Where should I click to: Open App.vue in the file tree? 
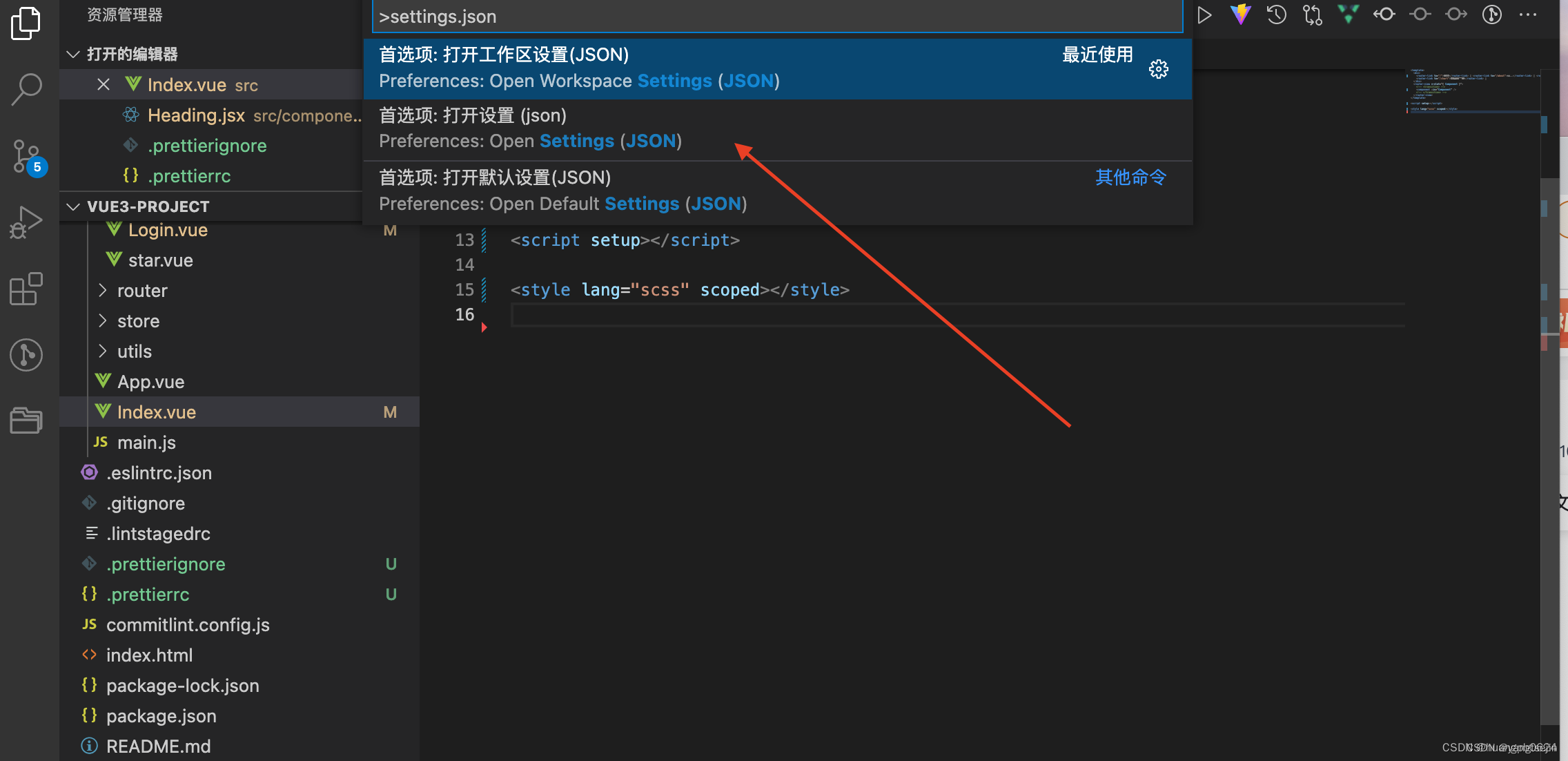tap(239, 381)
